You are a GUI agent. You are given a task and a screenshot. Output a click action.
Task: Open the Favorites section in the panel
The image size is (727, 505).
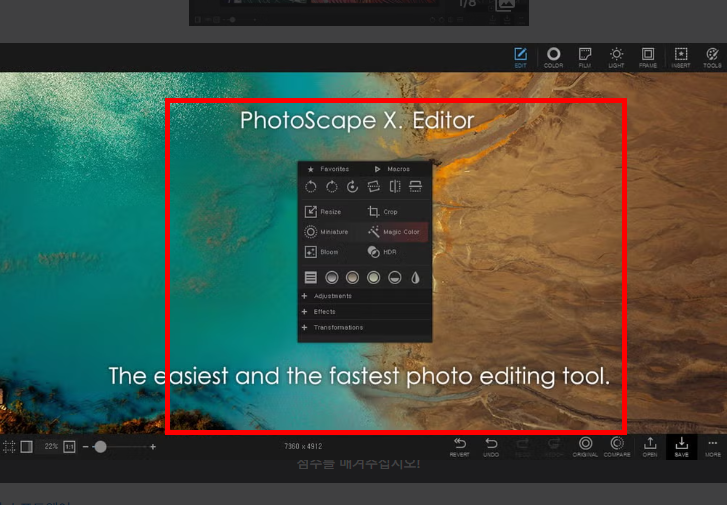328,169
